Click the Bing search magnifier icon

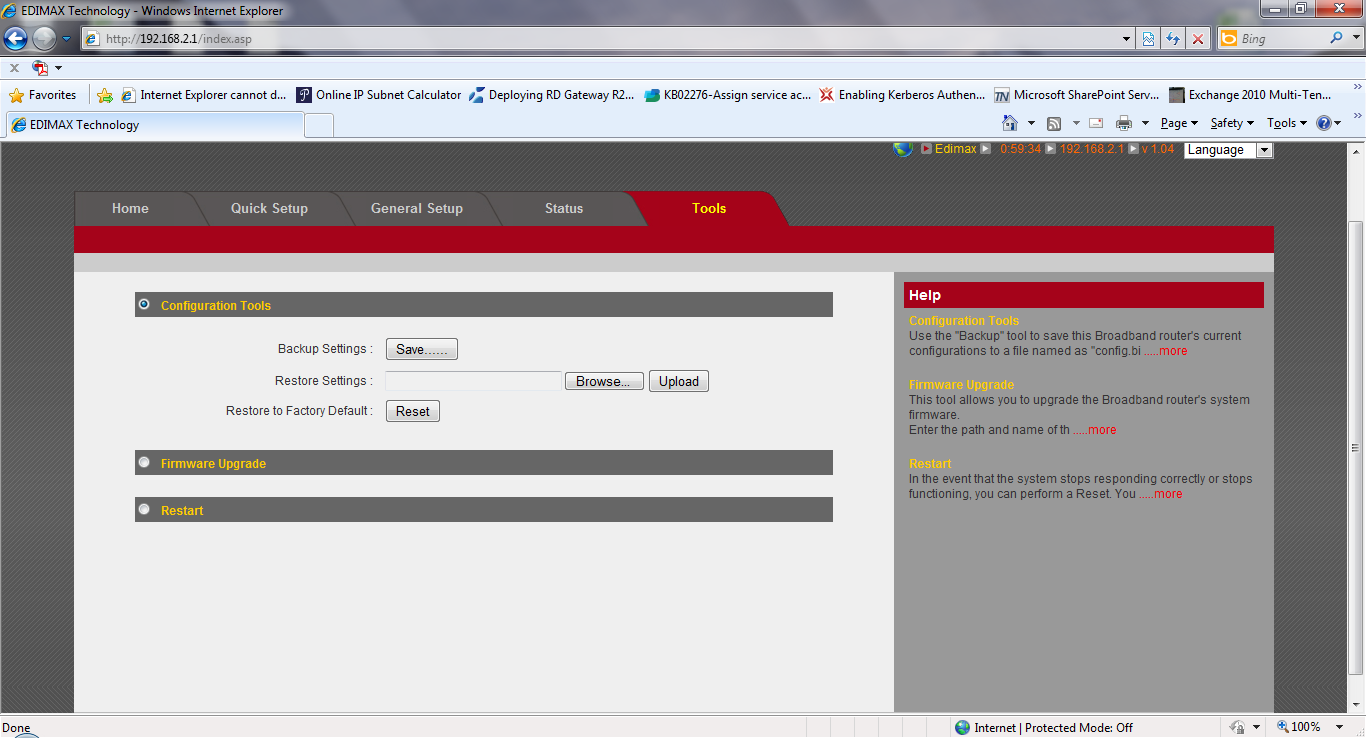tap(1338, 39)
